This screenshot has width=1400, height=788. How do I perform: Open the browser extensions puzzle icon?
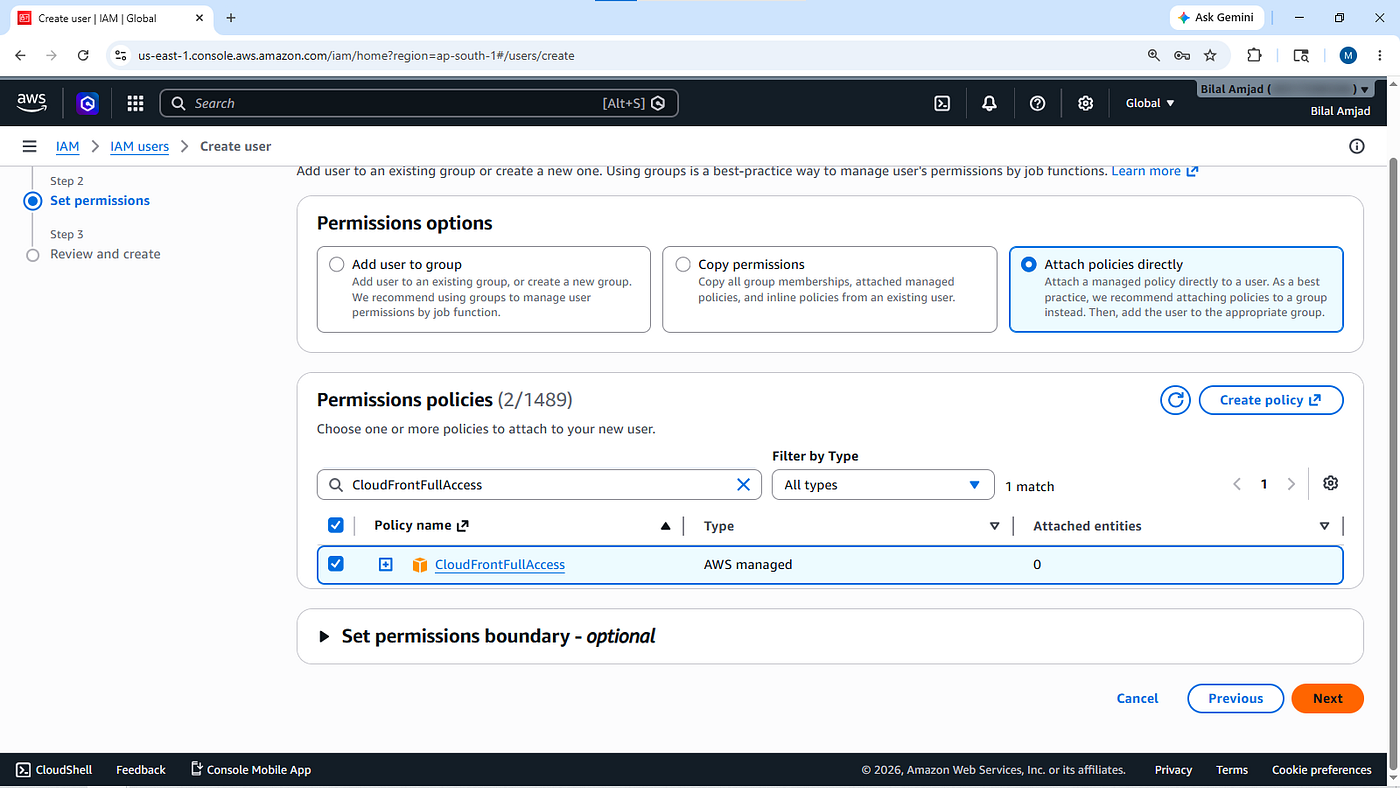click(x=1254, y=56)
